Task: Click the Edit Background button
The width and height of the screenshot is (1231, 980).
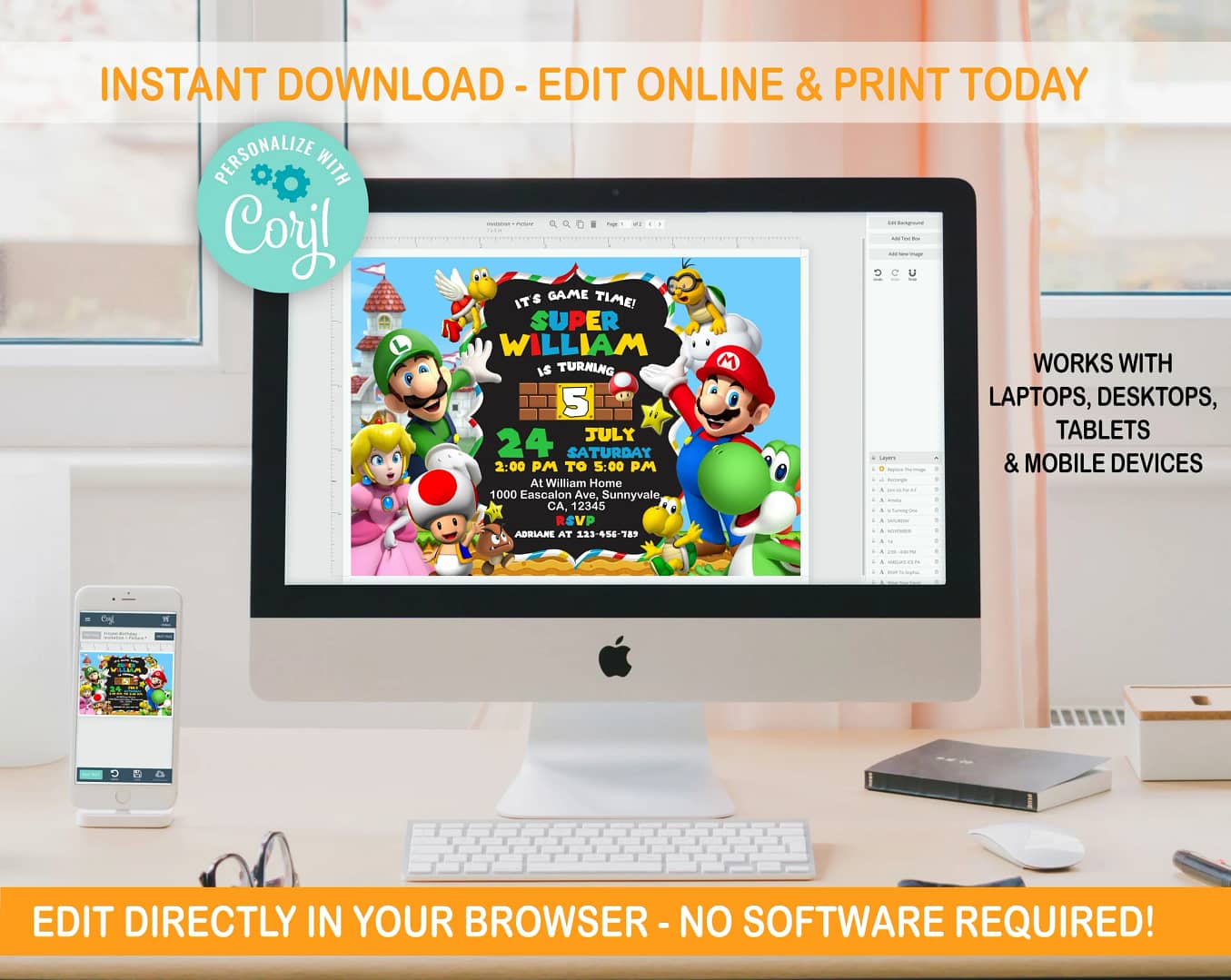Action: [x=905, y=223]
